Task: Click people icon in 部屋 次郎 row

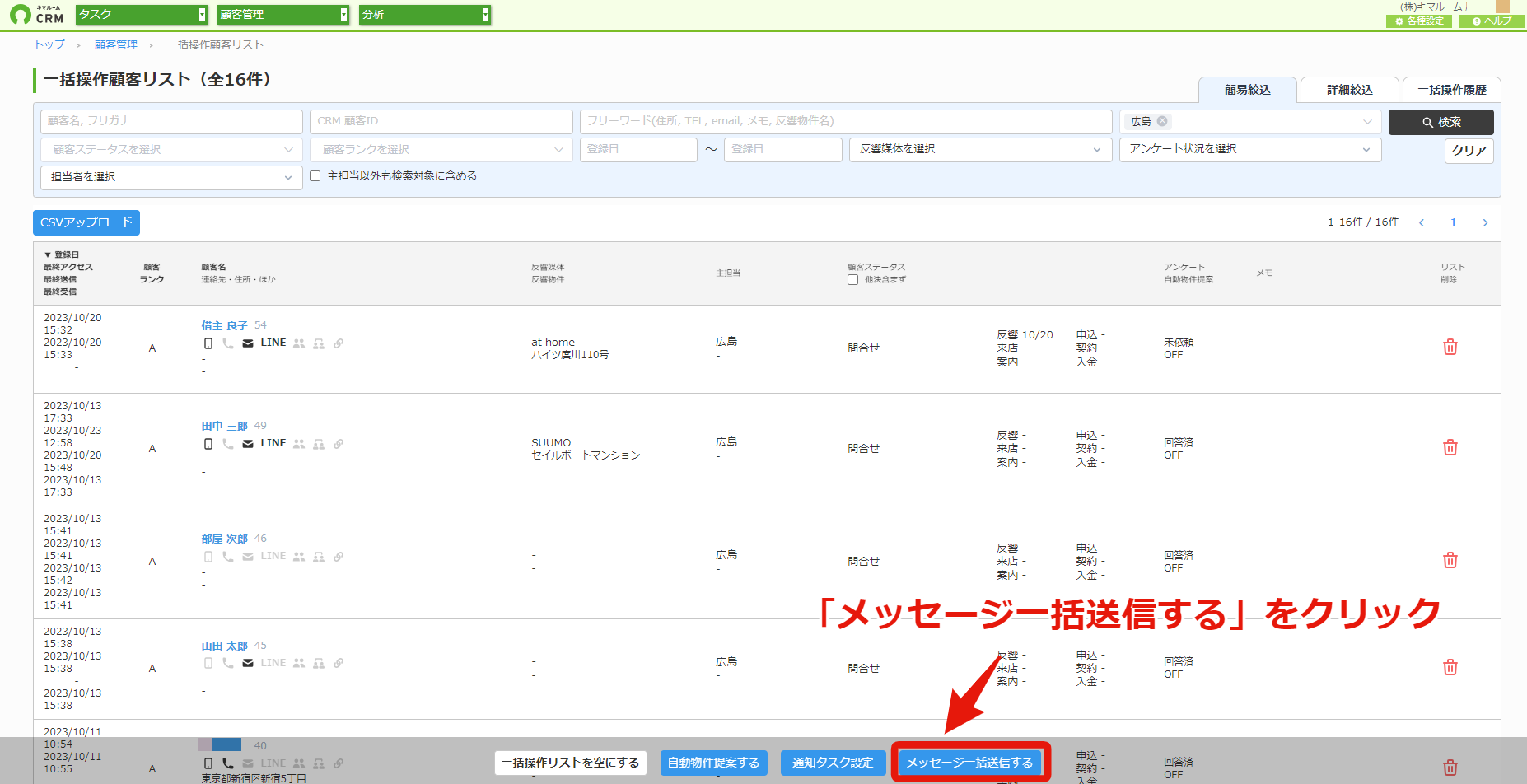Action: [299, 557]
